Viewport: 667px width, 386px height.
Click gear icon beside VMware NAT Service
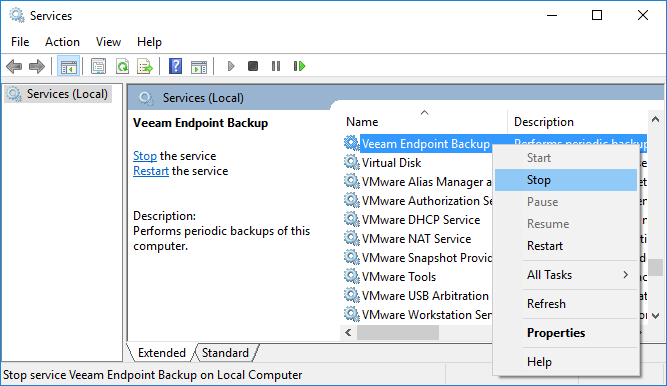[x=351, y=238]
